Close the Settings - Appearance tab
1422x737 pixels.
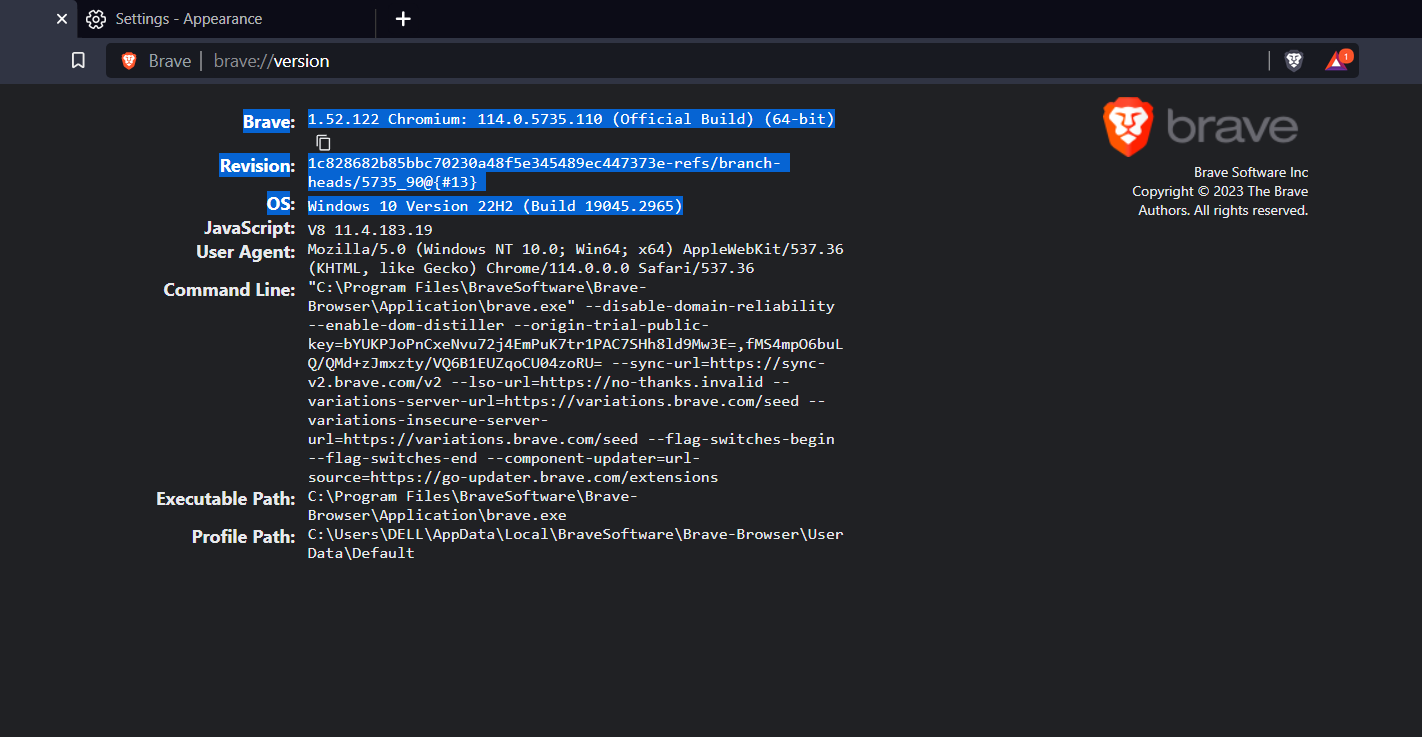(61, 19)
